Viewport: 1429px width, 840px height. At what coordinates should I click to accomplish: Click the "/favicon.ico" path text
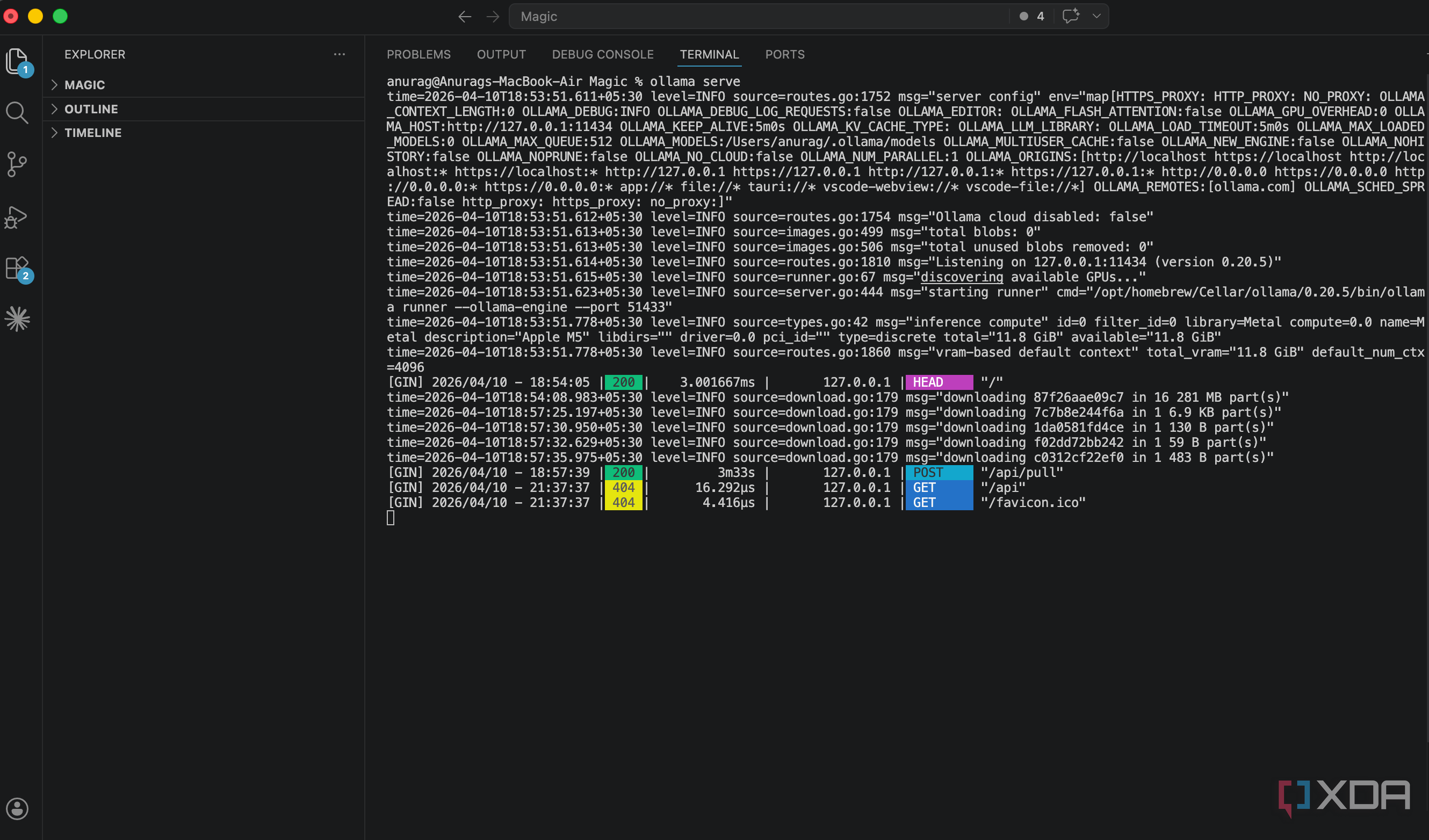(x=1033, y=503)
